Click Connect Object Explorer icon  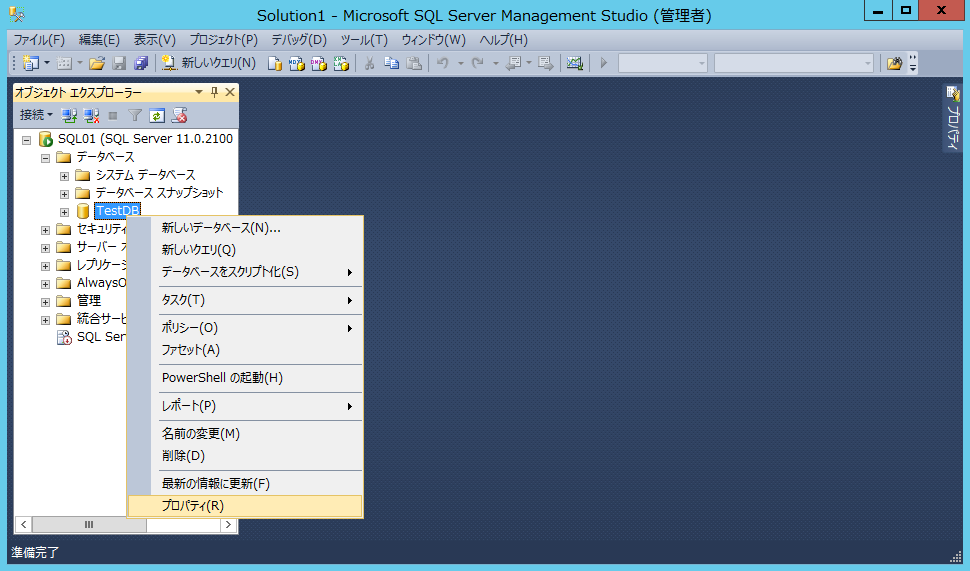(69, 115)
